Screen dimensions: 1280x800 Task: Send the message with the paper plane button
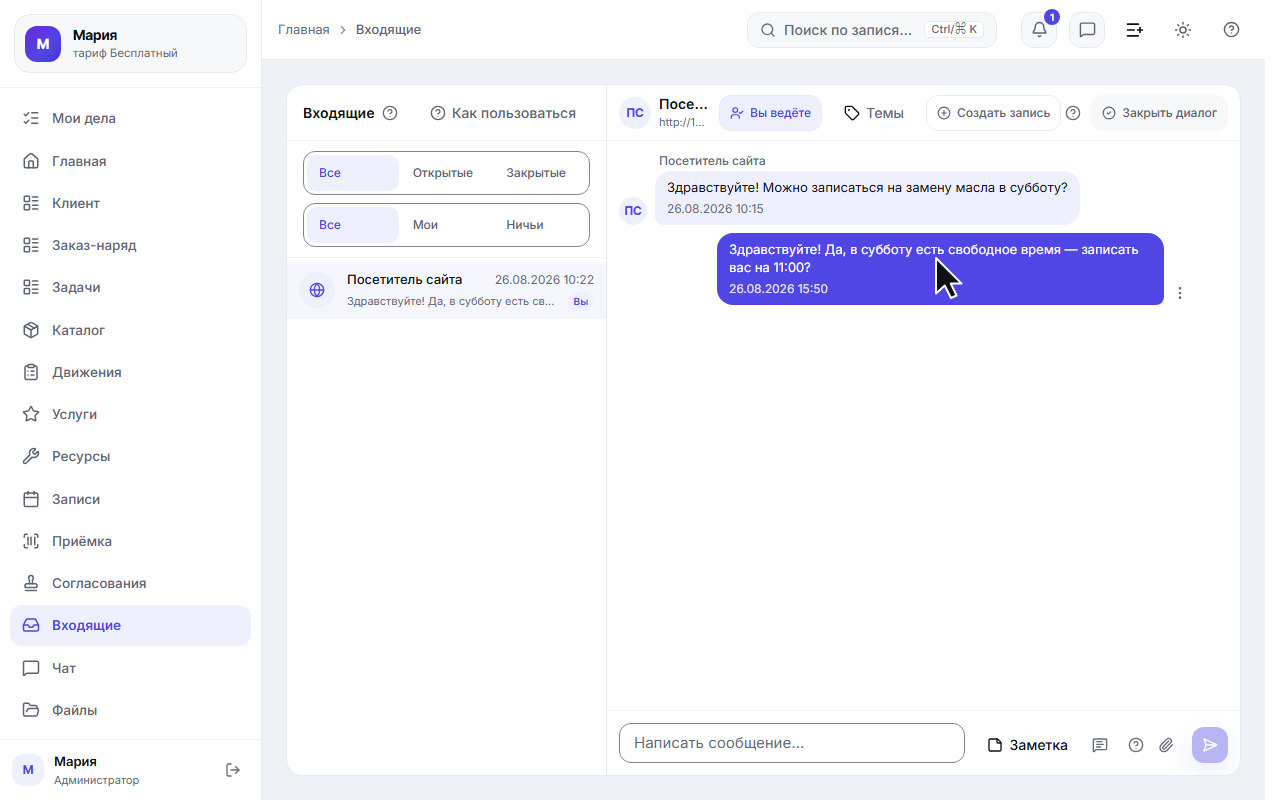pyautogui.click(x=1210, y=745)
